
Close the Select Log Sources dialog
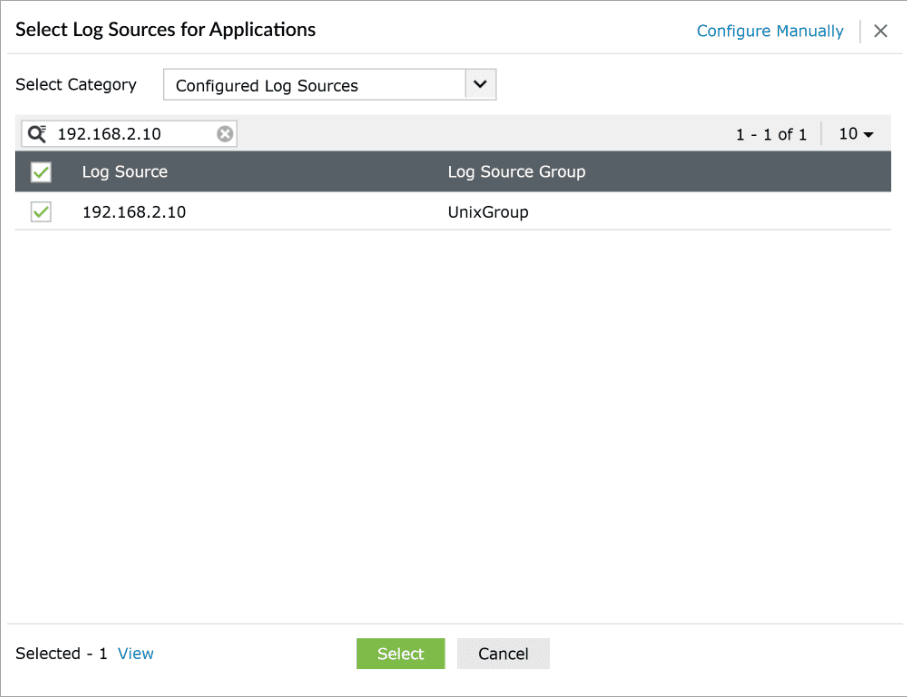coord(880,31)
